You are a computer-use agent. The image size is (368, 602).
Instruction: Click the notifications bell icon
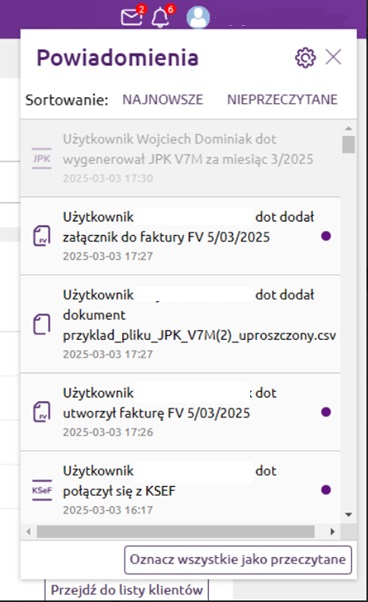160,18
